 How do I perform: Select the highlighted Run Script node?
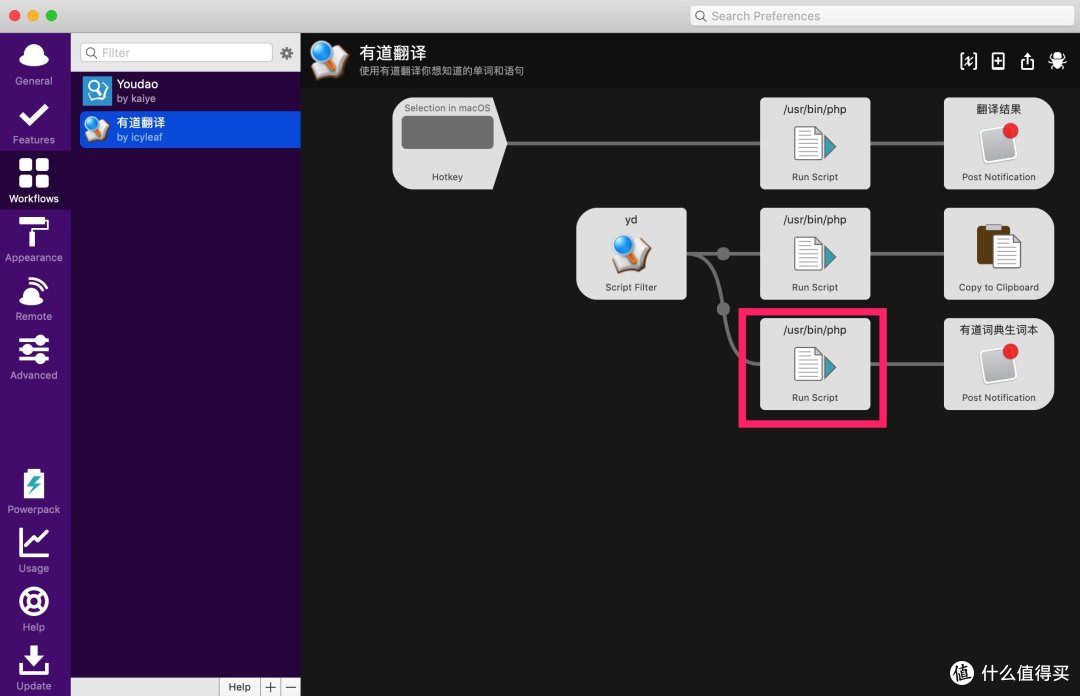click(815, 364)
